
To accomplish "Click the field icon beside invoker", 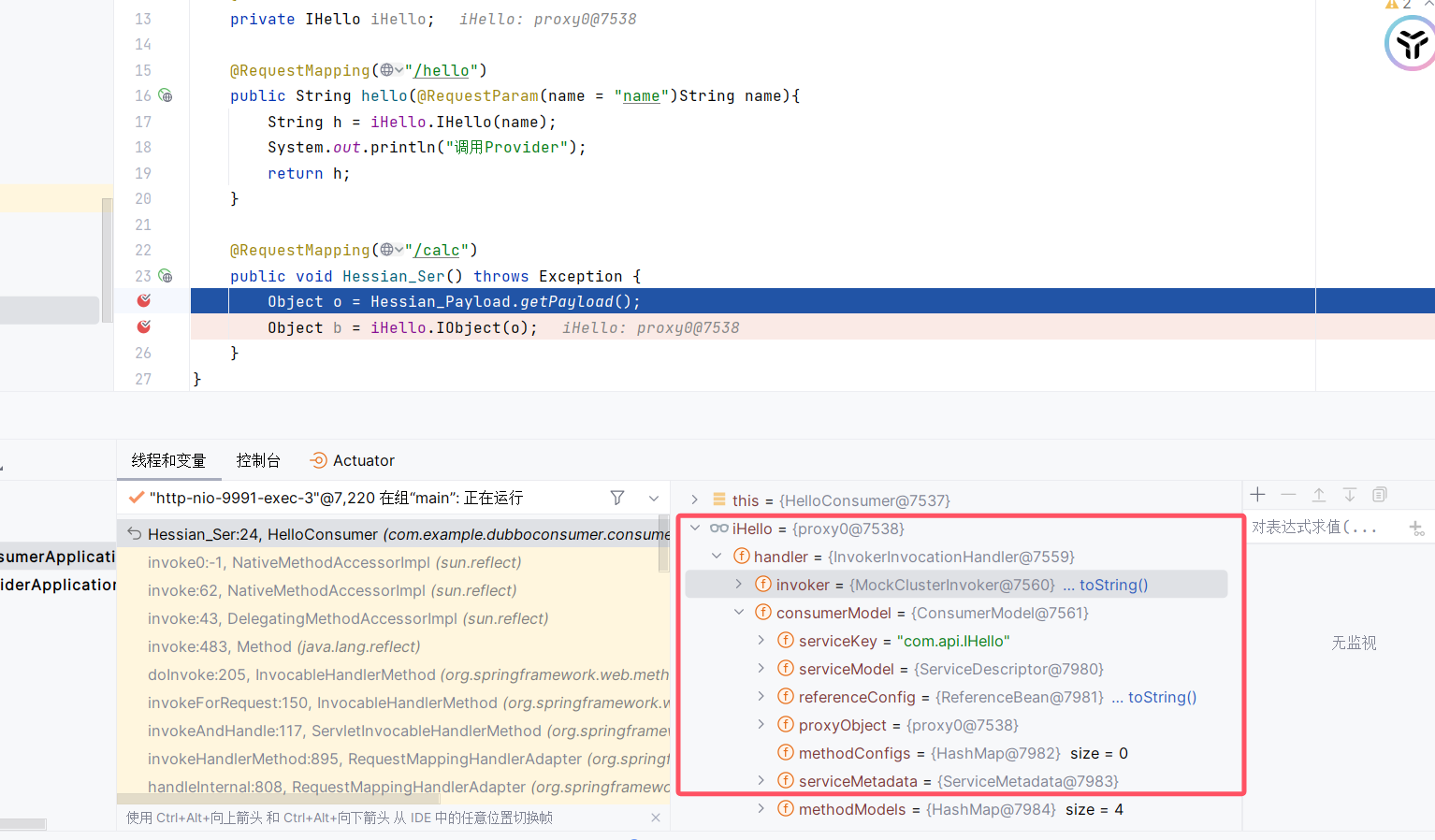I will click(x=763, y=585).
